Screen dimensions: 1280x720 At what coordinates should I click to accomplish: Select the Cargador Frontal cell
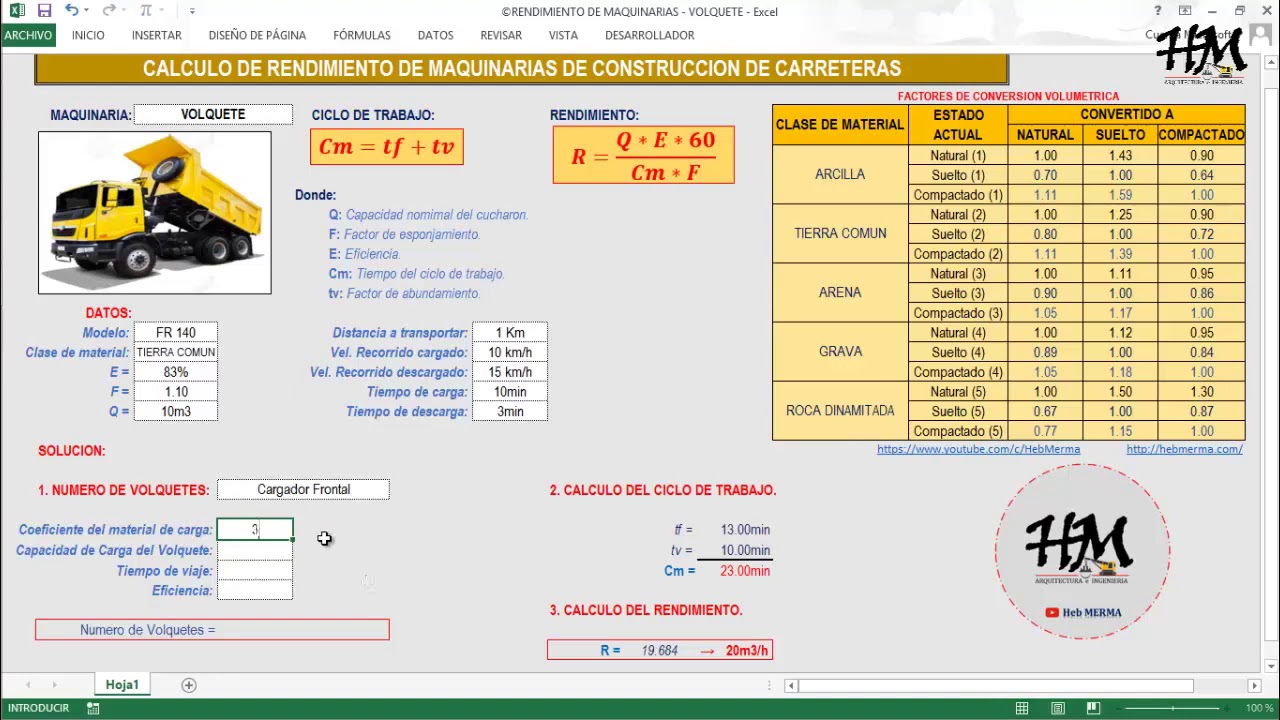pos(303,489)
